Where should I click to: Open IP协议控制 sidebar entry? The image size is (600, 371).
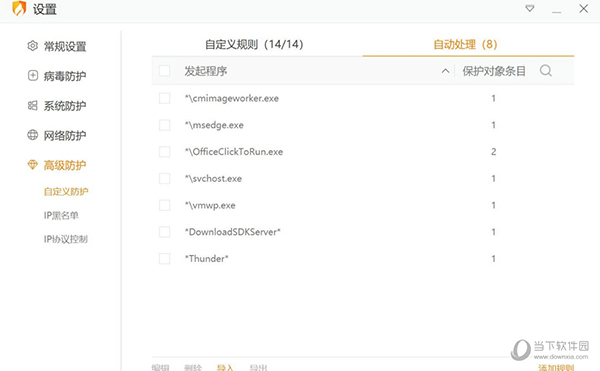point(65,239)
